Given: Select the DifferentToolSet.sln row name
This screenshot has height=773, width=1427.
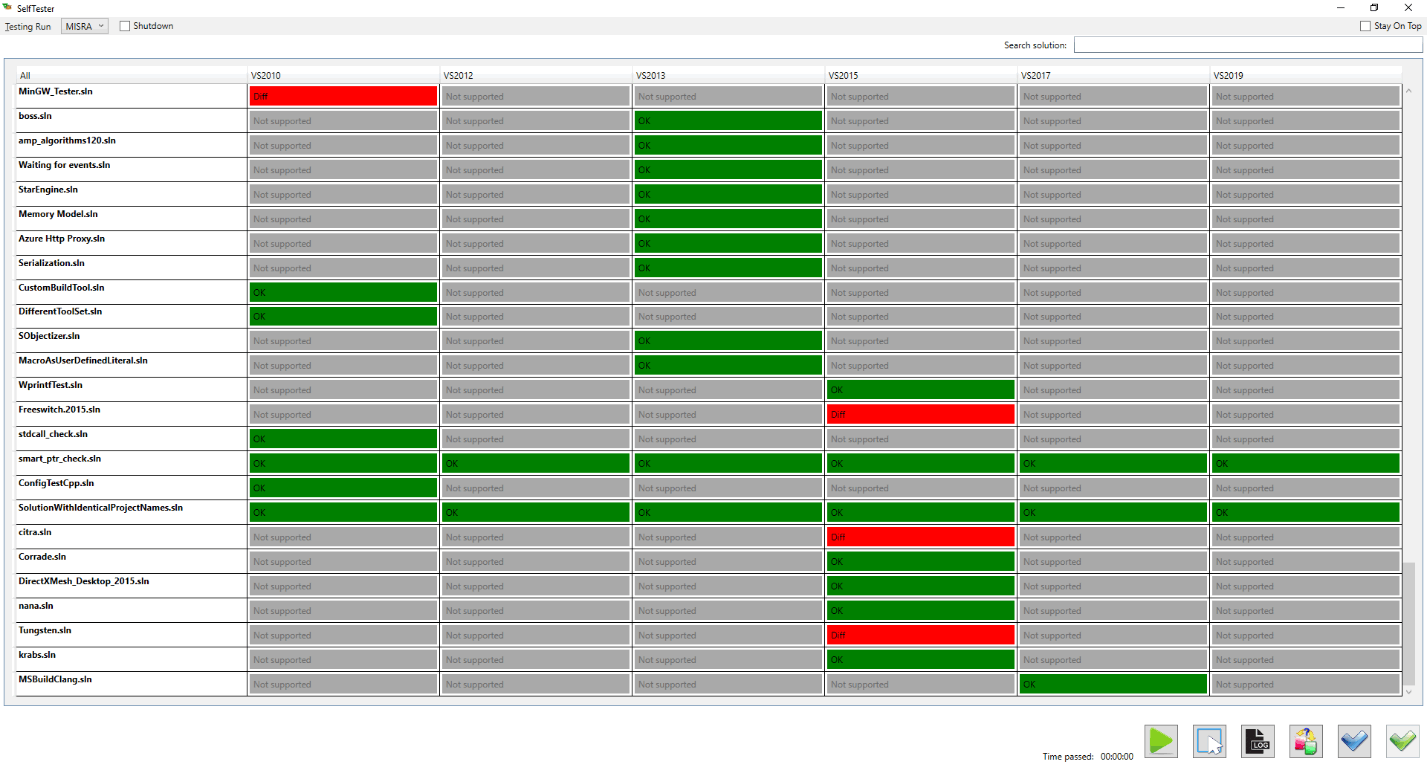Looking at the screenshot, I should click(x=60, y=311).
